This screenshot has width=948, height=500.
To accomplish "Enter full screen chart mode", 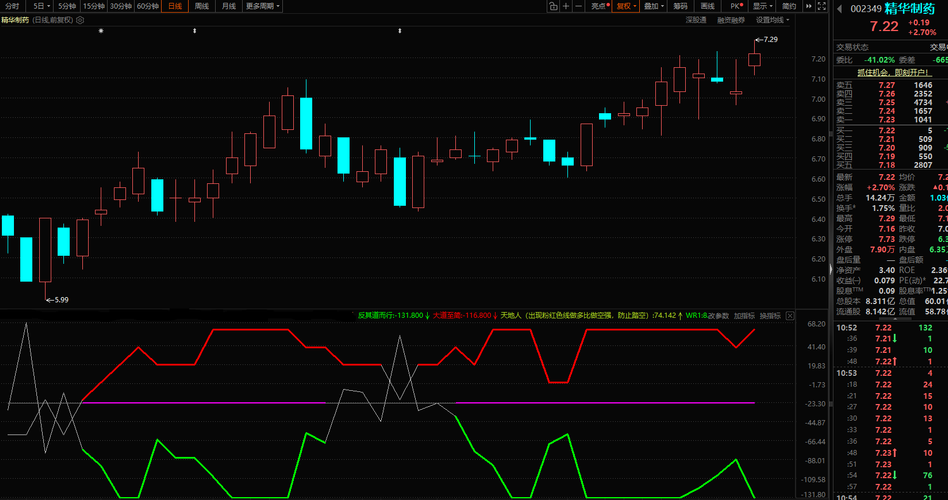I will [821, 6].
